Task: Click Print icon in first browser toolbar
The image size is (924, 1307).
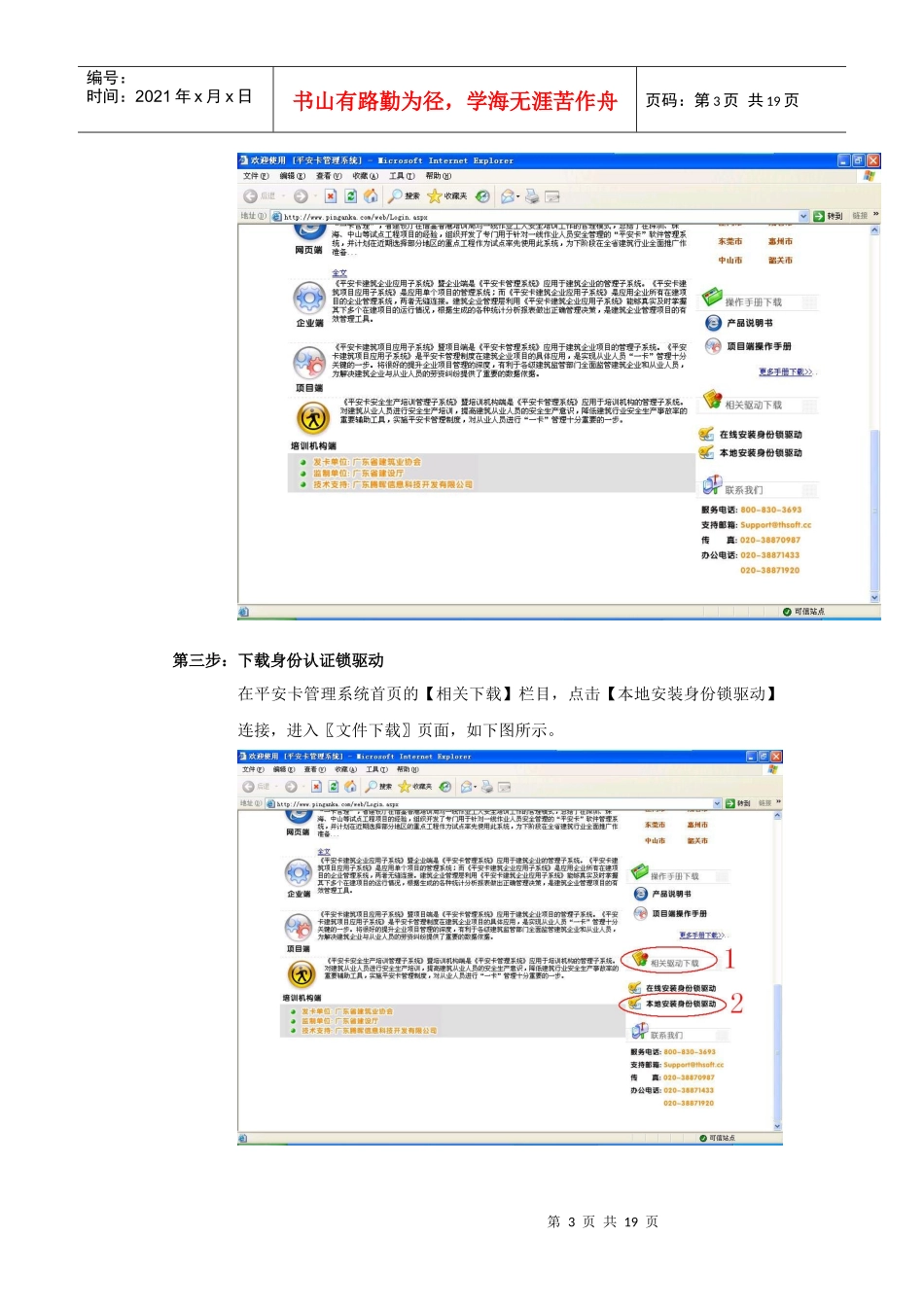Action: pyautogui.click(x=532, y=196)
